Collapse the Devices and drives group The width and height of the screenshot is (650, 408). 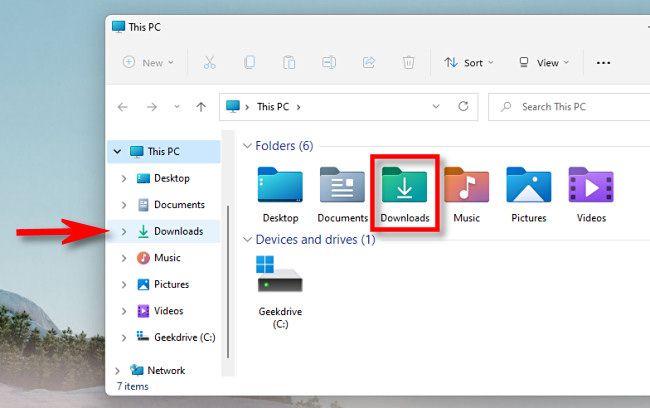pos(247,240)
